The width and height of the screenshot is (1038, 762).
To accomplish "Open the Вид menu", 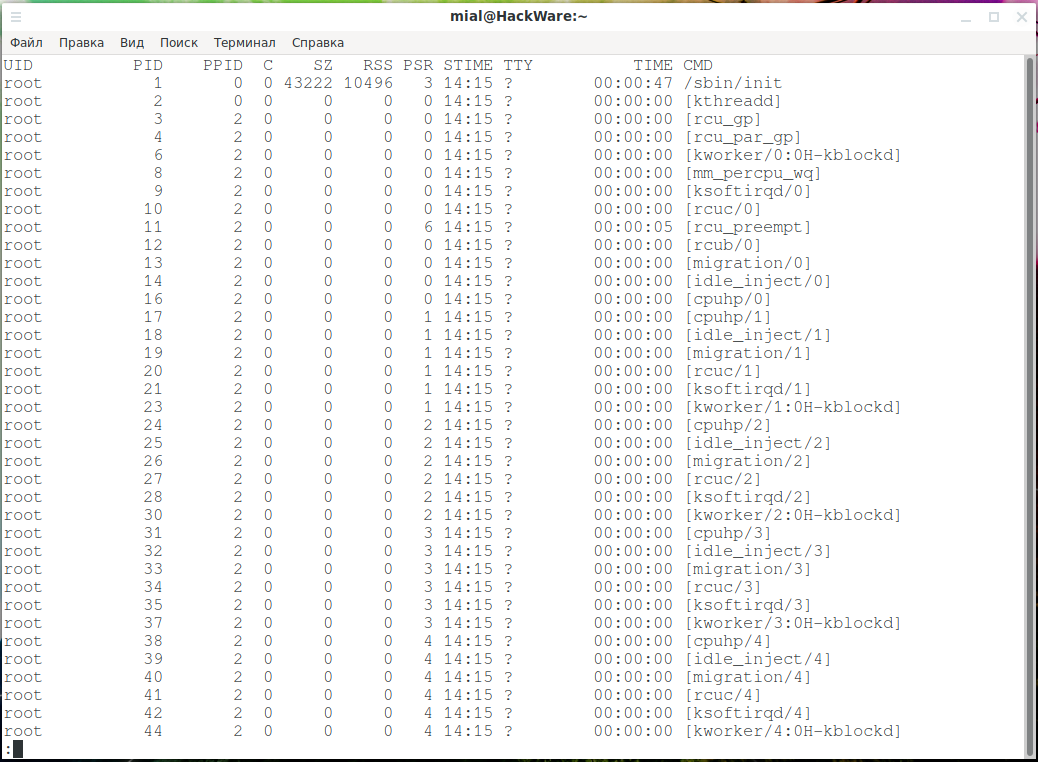I will tap(132, 43).
